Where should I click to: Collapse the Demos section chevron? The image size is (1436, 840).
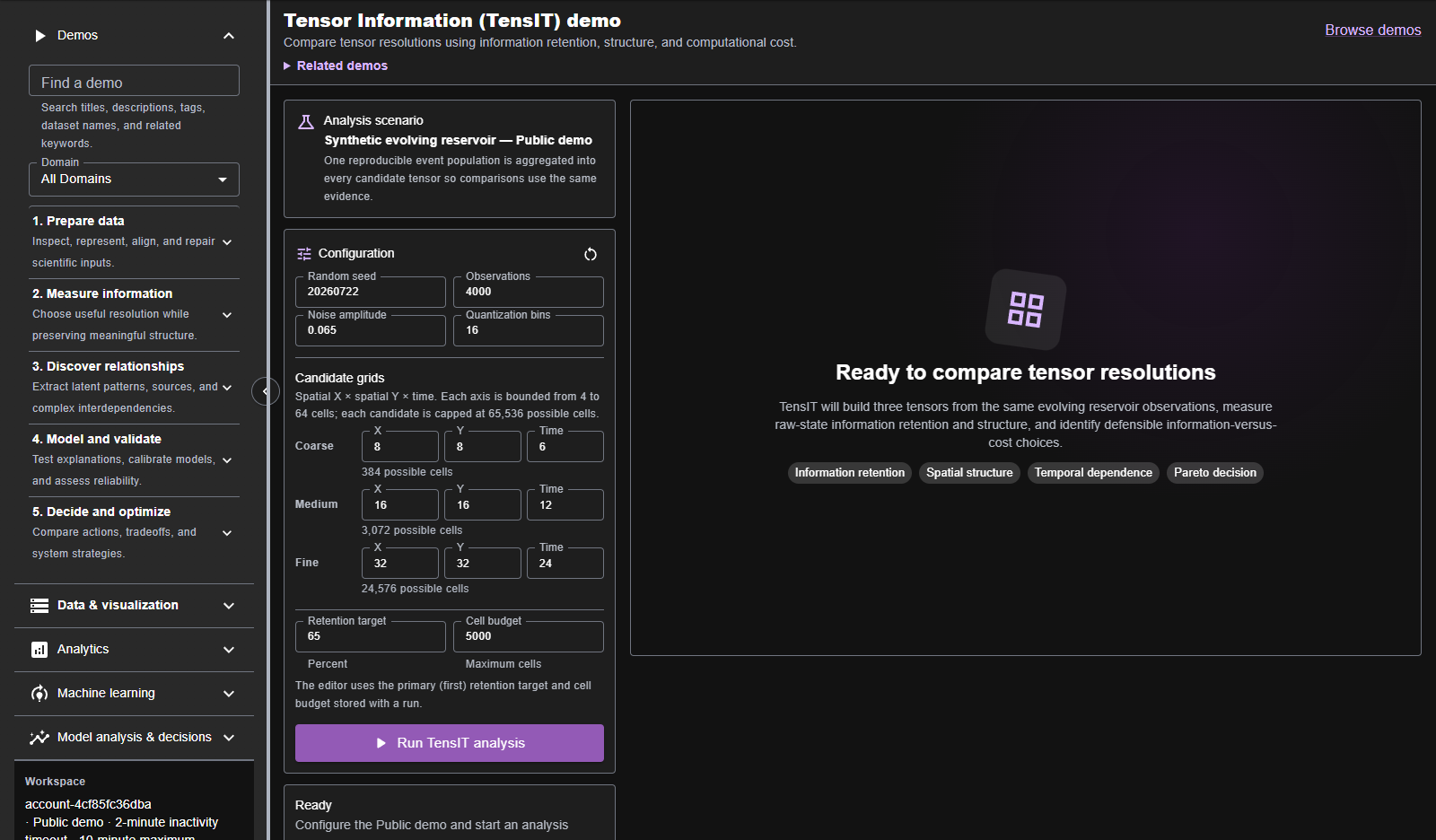229,36
